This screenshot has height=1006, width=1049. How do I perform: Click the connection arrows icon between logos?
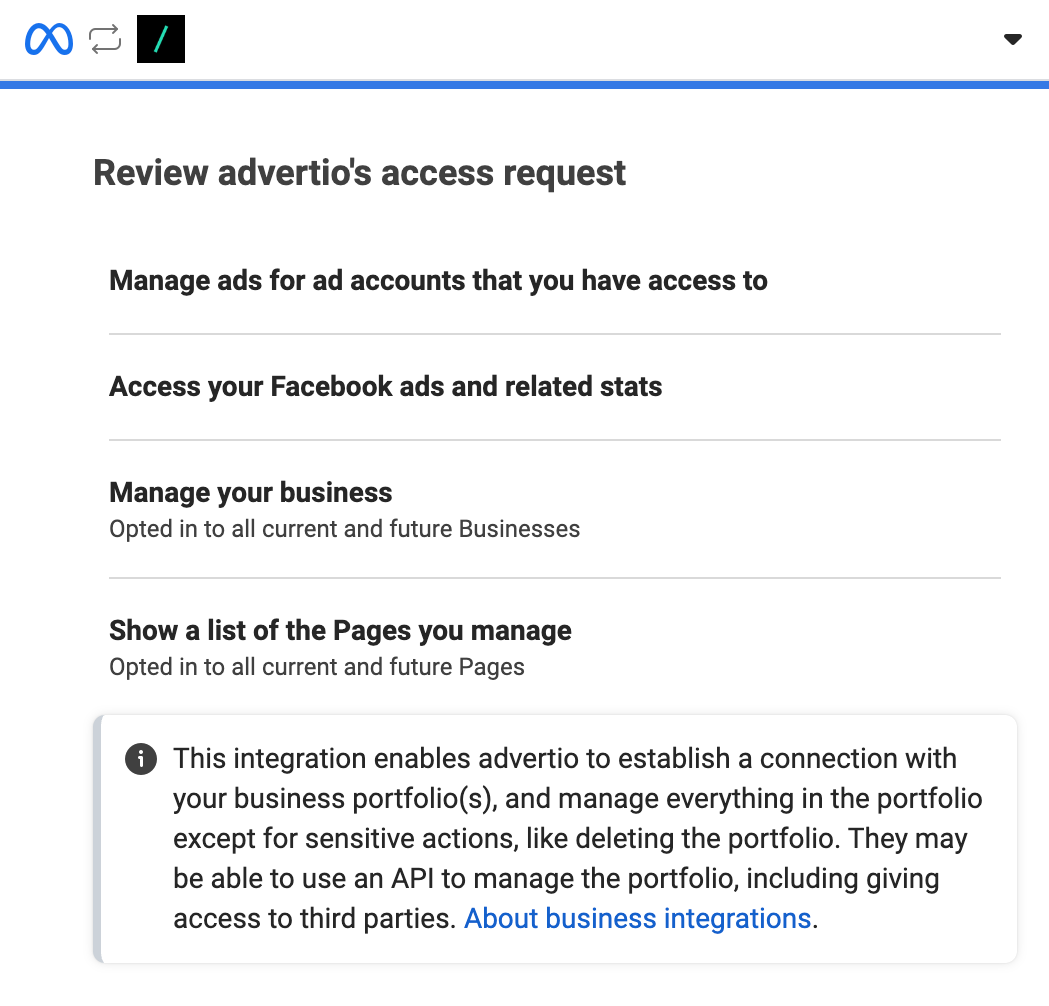tap(105, 39)
